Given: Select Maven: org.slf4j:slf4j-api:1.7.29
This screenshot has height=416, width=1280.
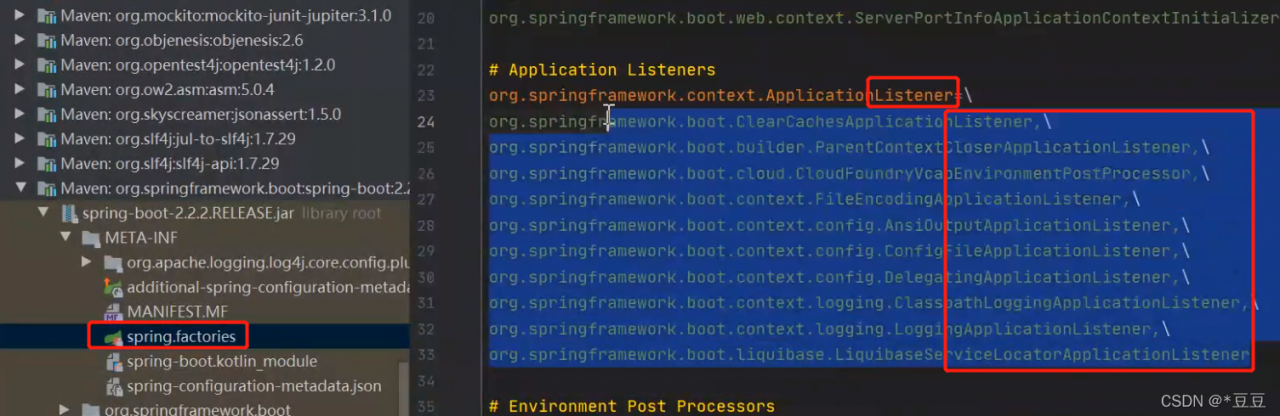Looking at the screenshot, I should tap(169, 163).
